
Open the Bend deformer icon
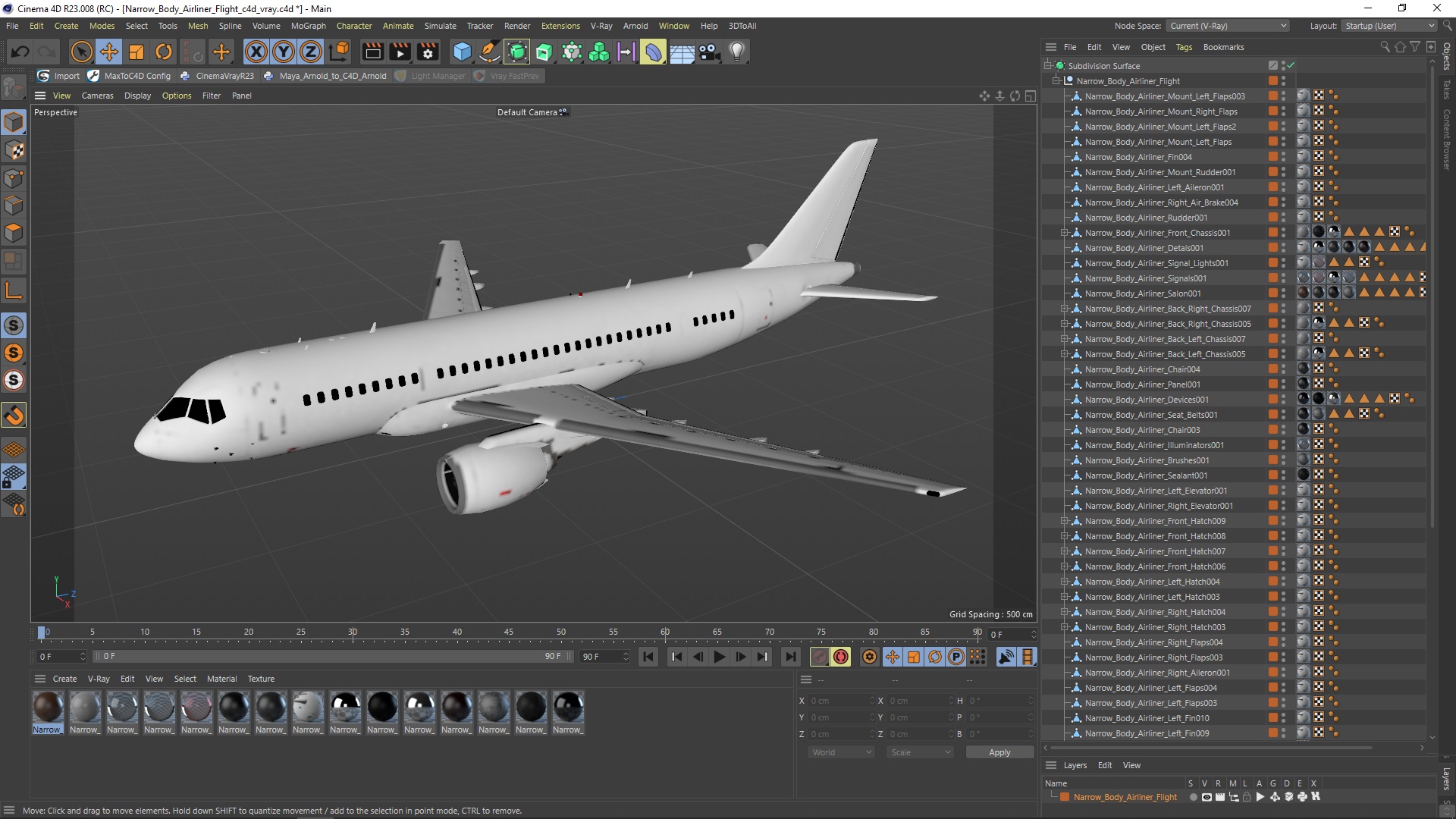[653, 52]
